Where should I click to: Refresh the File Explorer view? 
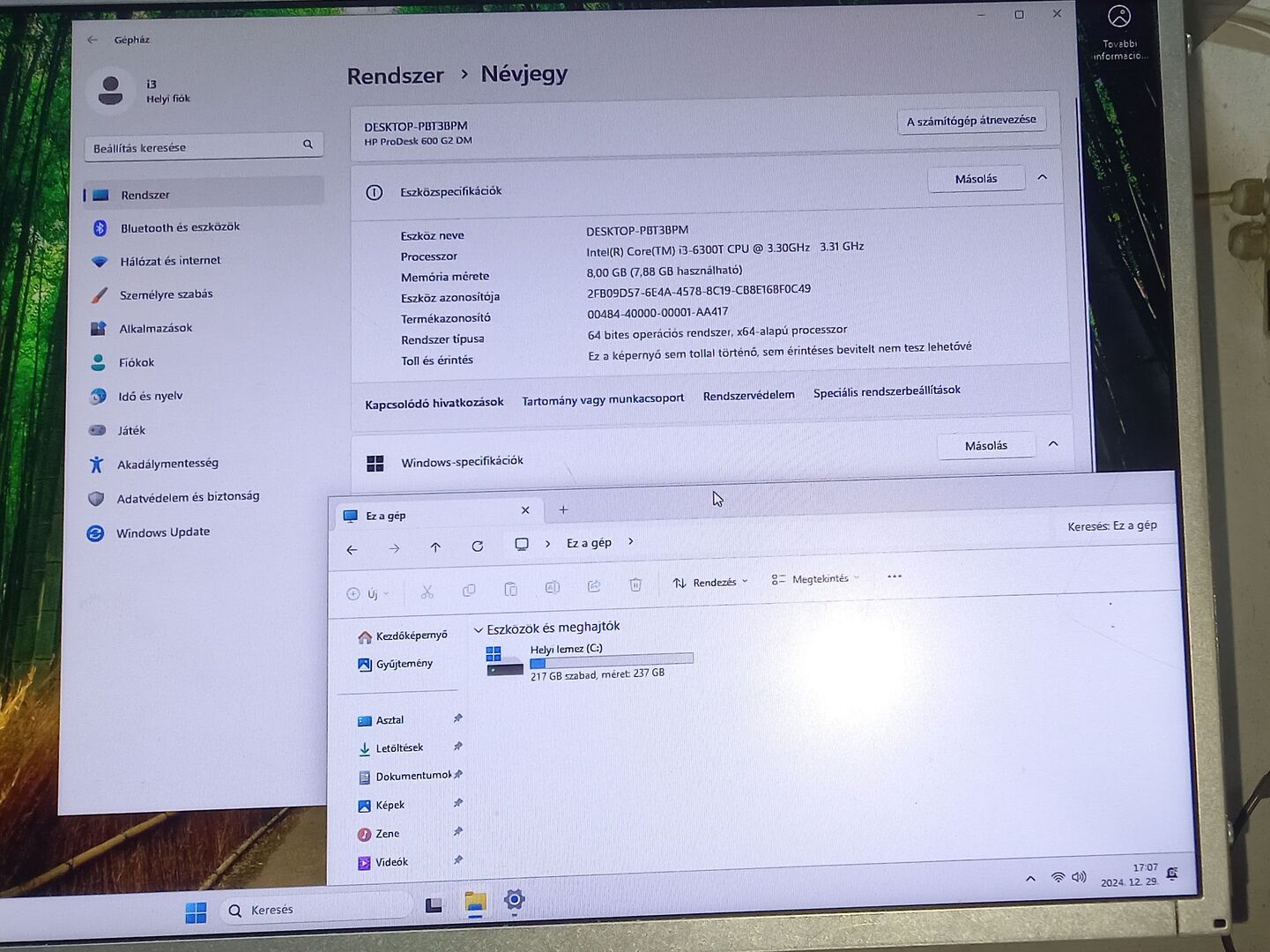click(477, 547)
